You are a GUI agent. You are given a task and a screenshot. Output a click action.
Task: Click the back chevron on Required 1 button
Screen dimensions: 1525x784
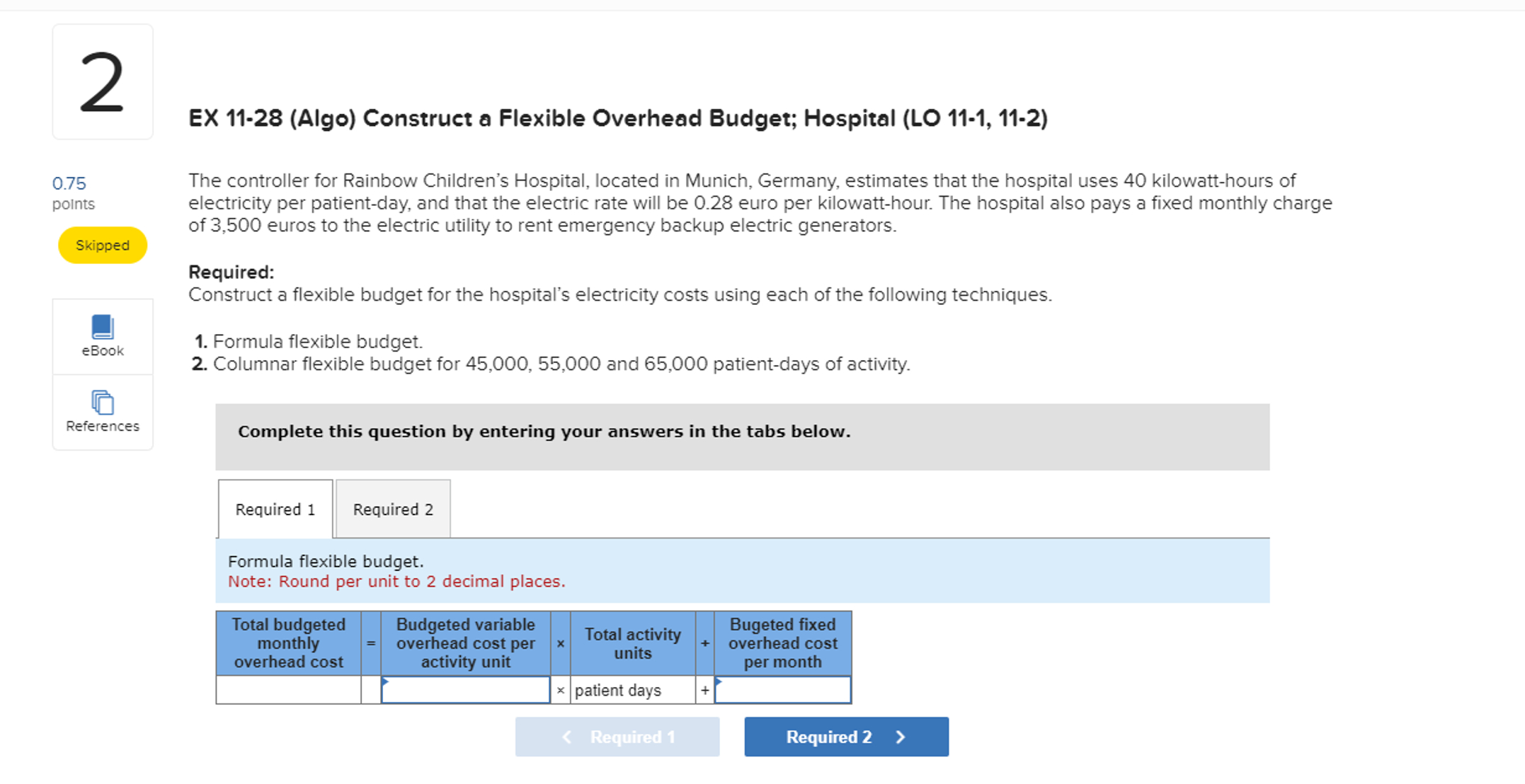tap(566, 737)
